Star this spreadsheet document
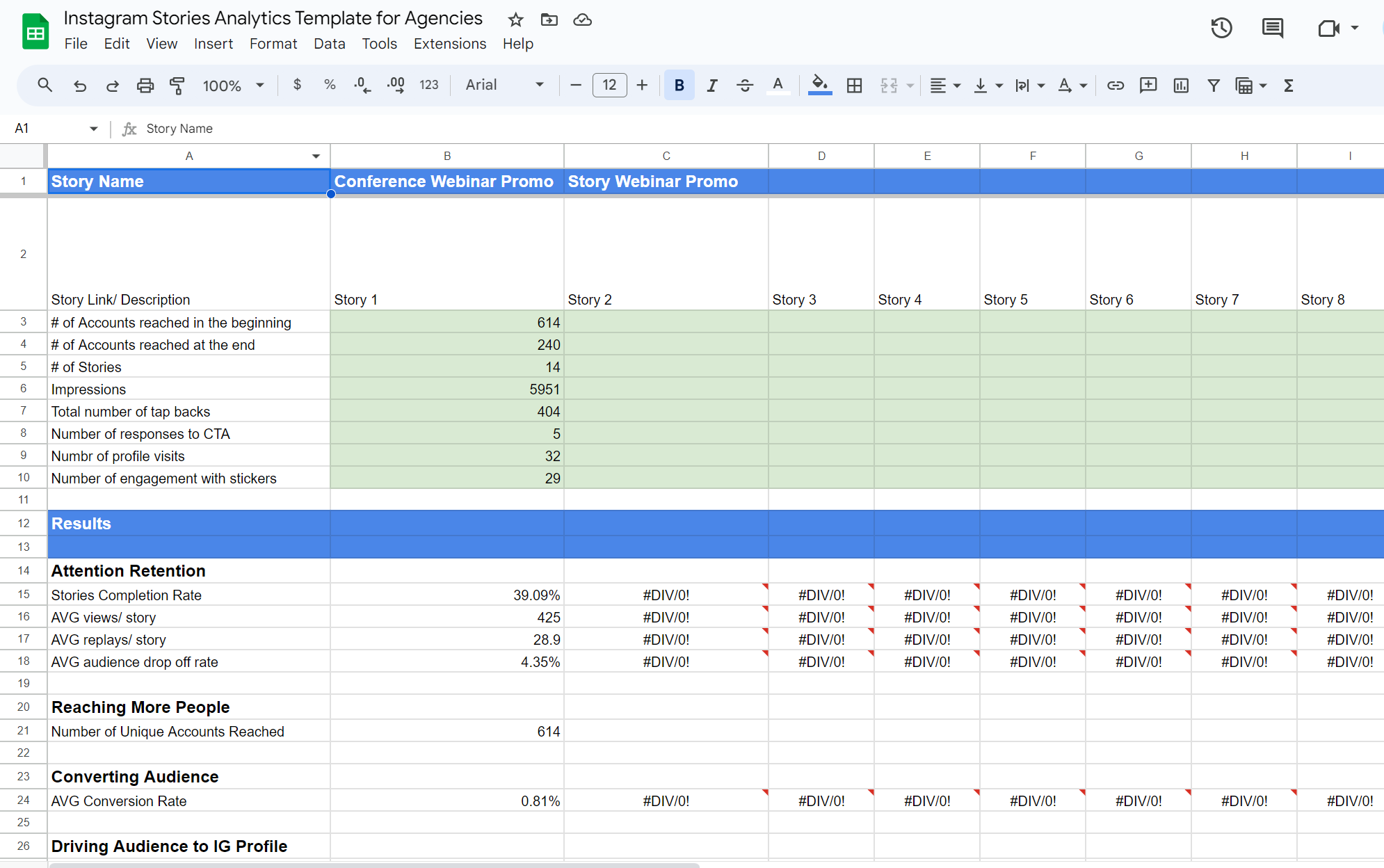The height and width of the screenshot is (868, 1384). (515, 19)
